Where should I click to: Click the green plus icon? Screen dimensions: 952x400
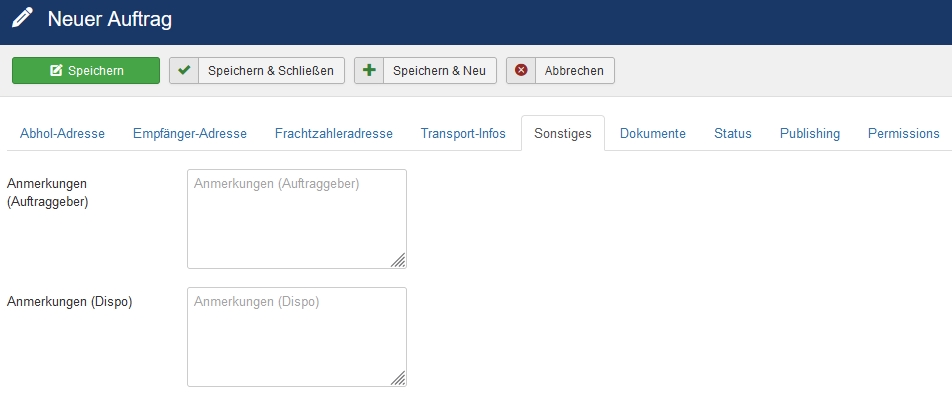pos(369,70)
